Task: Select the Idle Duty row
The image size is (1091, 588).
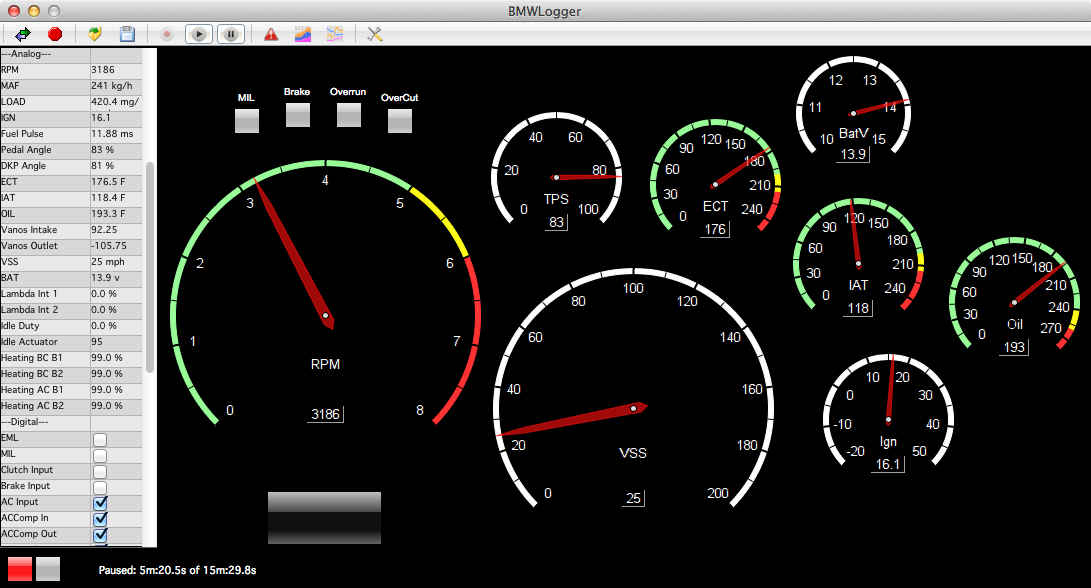Action: coord(71,326)
